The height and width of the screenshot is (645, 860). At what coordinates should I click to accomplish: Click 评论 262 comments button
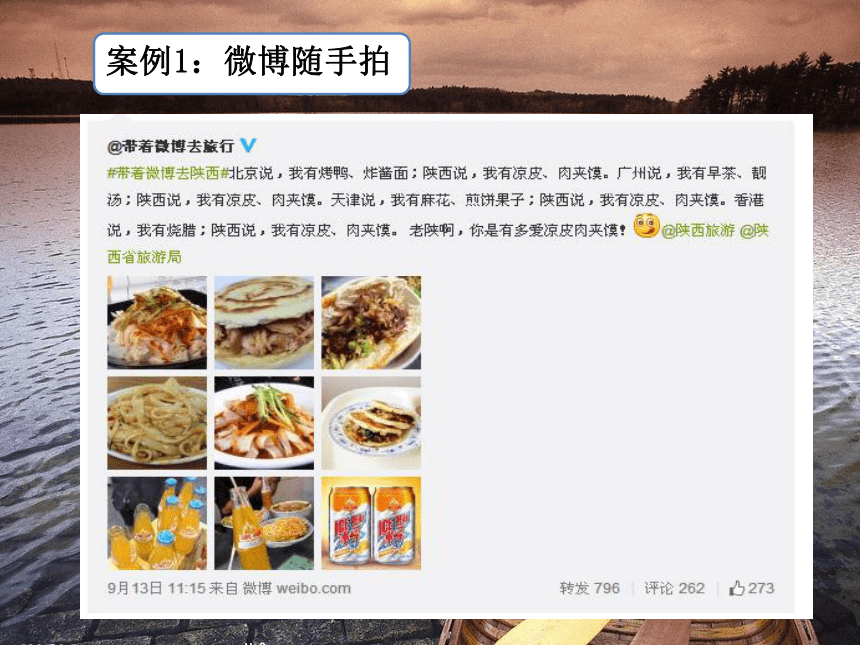coord(674,589)
